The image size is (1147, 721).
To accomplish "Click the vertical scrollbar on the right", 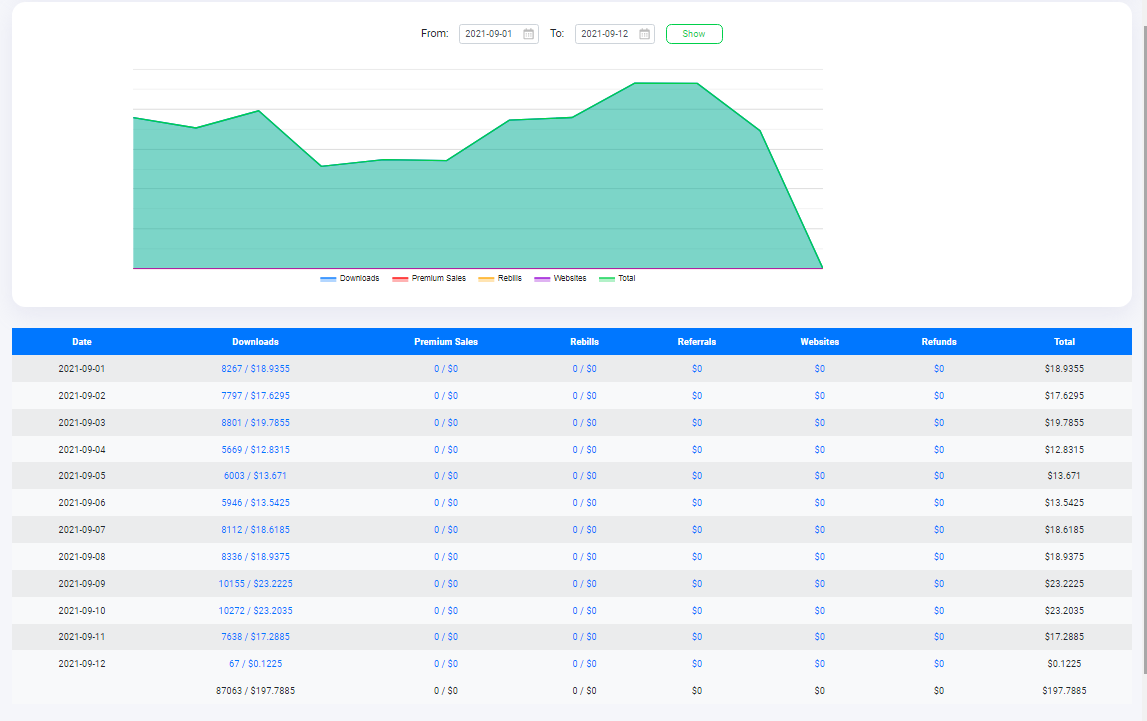I will click(1142, 200).
